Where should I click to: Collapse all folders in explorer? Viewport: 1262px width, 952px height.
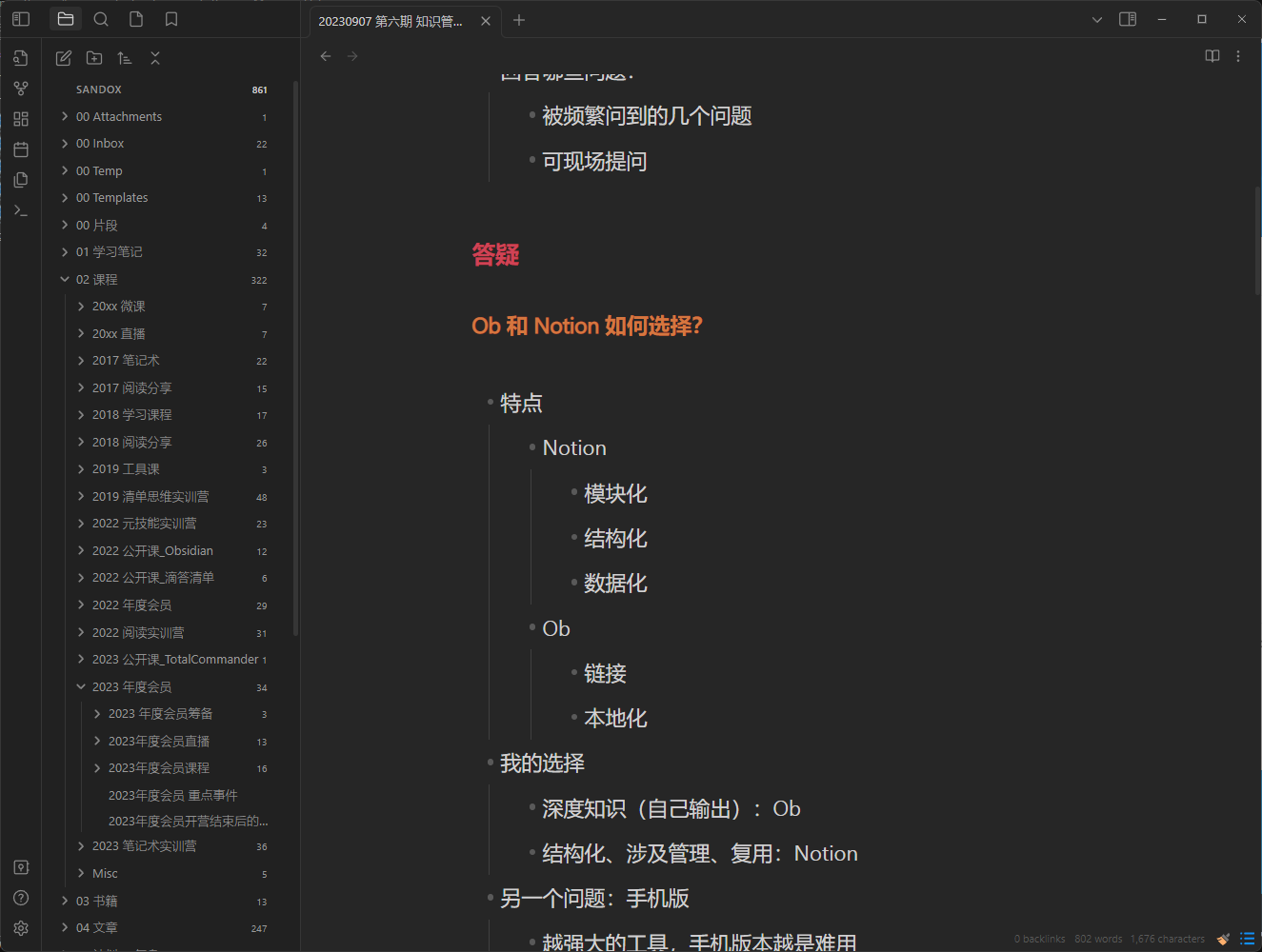155,58
